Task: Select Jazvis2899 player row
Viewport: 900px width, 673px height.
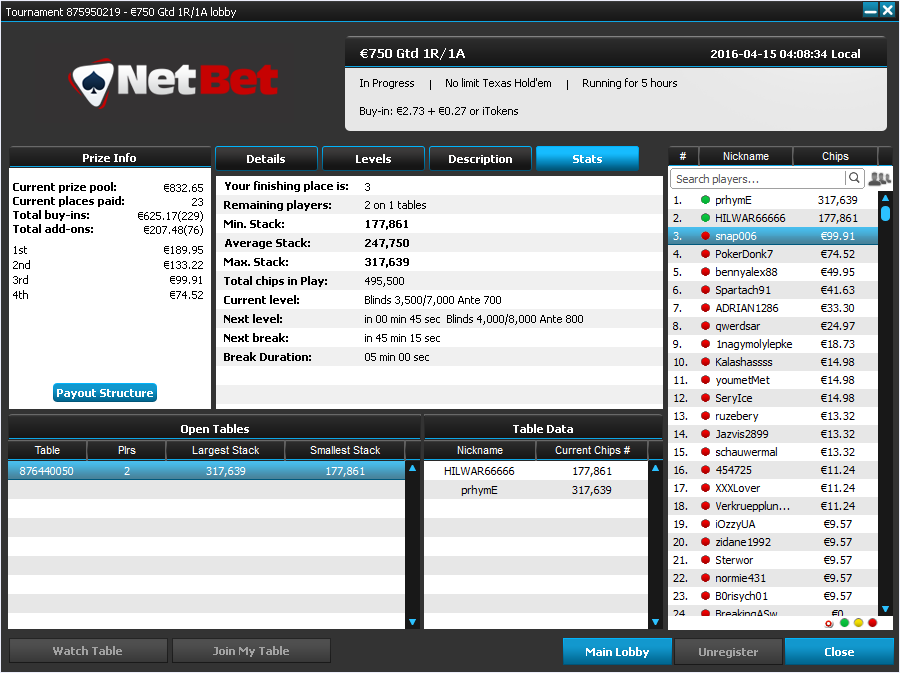Action: (x=773, y=434)
